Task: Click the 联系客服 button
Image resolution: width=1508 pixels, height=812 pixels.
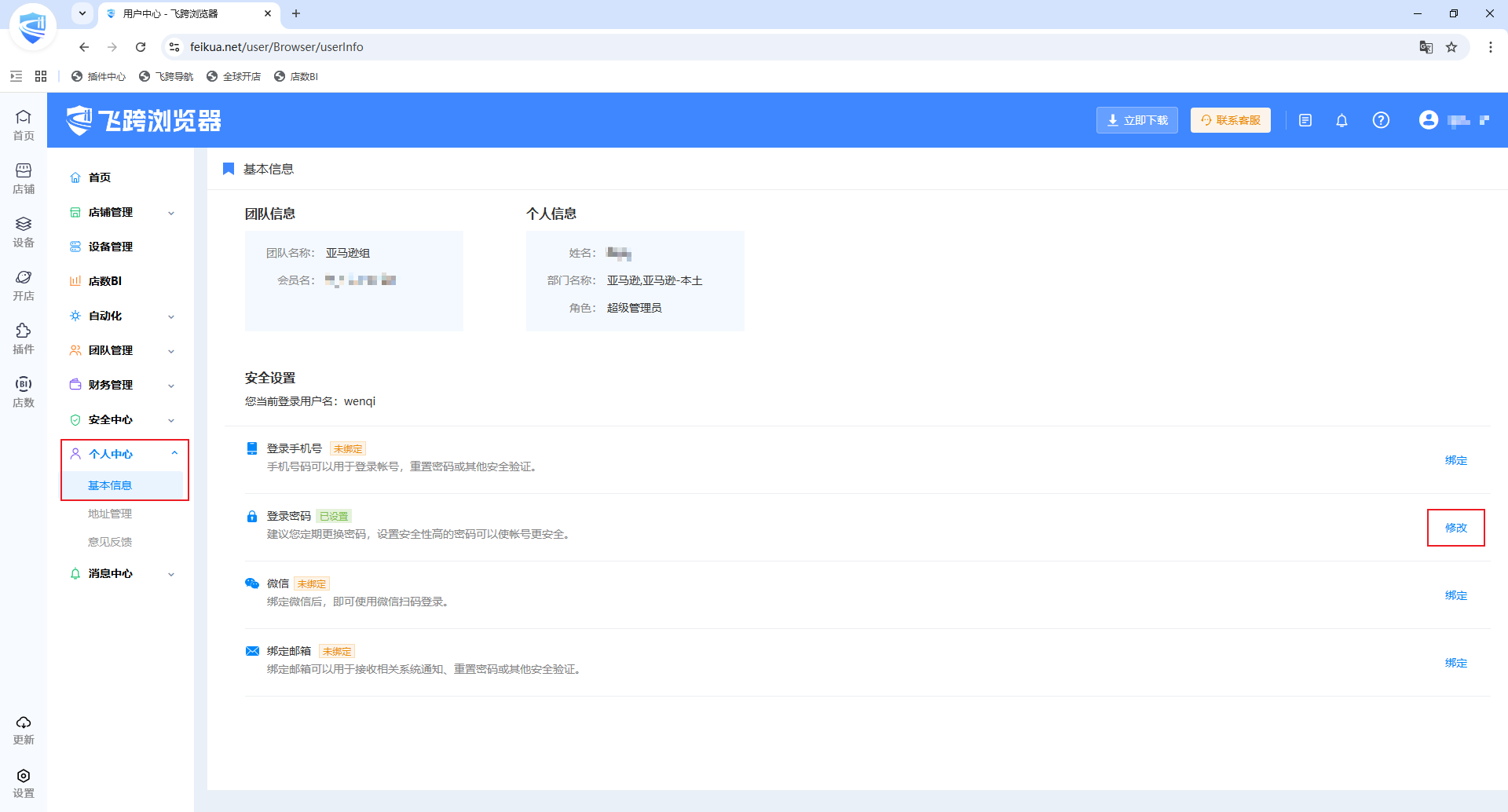Action: tap(1231, 120)
